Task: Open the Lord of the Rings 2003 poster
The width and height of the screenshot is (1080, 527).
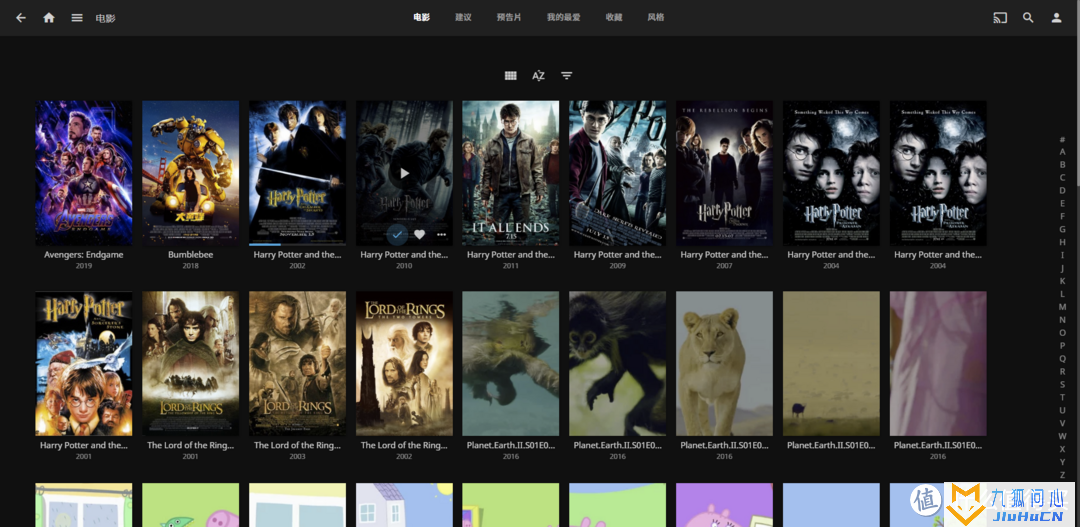Action: coord(298,364)
